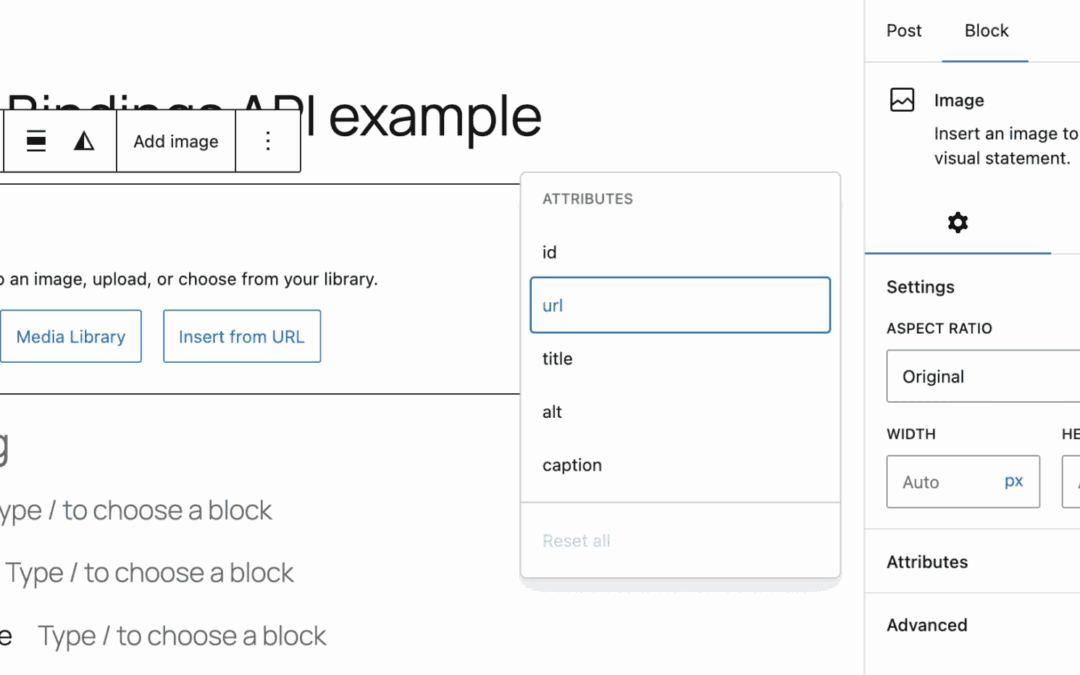Switch to the Post tab

pyautogui.click(x=903, y=30)
